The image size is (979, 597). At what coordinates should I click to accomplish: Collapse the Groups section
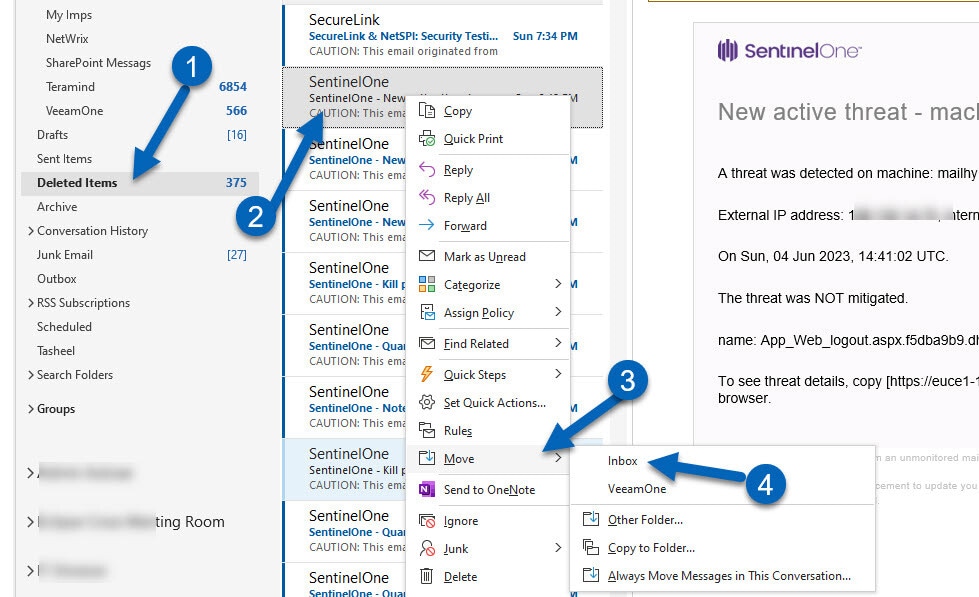click(30, 409)
